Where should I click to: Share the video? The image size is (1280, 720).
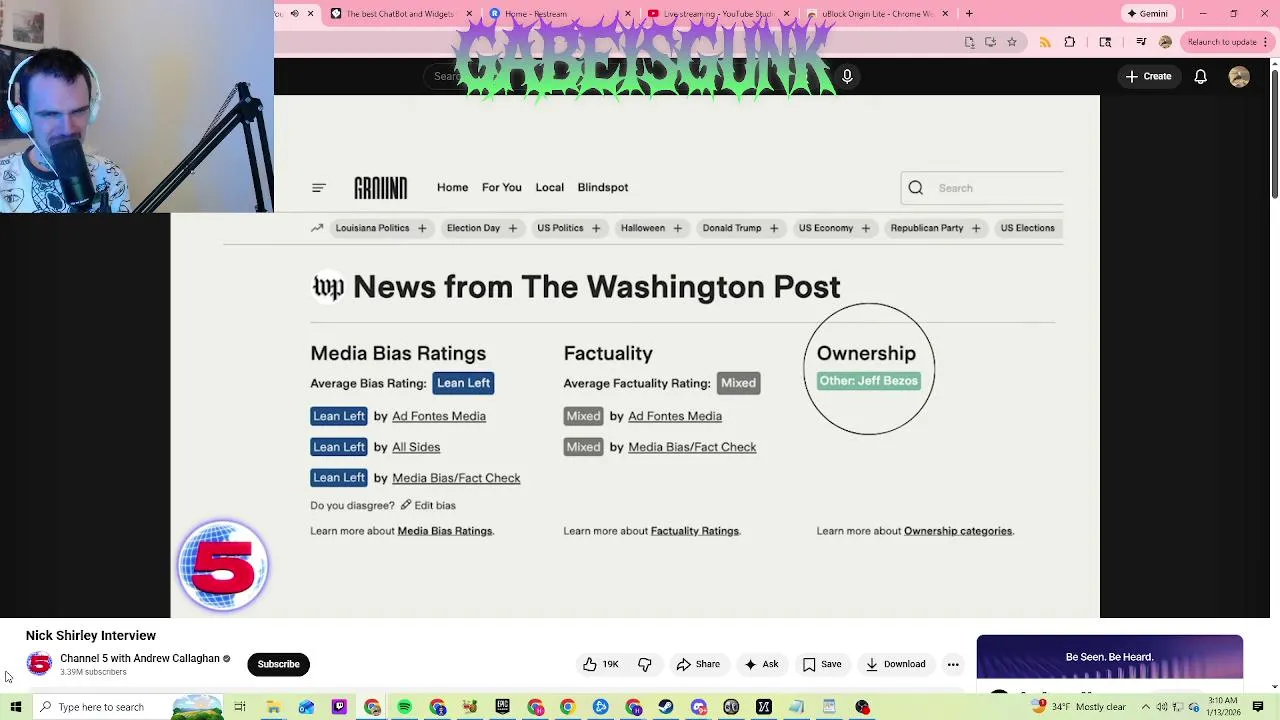coord(698,664)
